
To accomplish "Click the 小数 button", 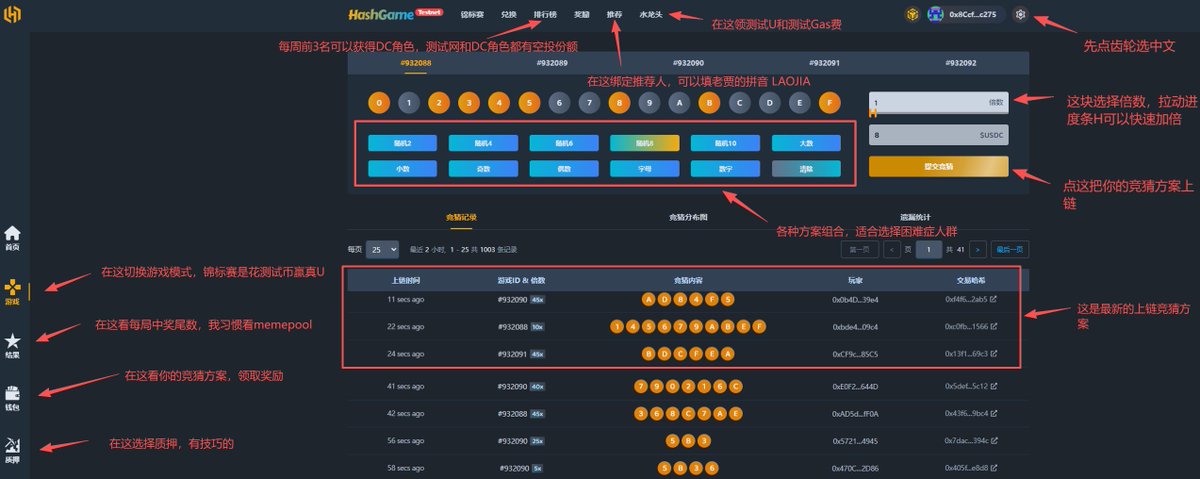I will tap(403, 169).
